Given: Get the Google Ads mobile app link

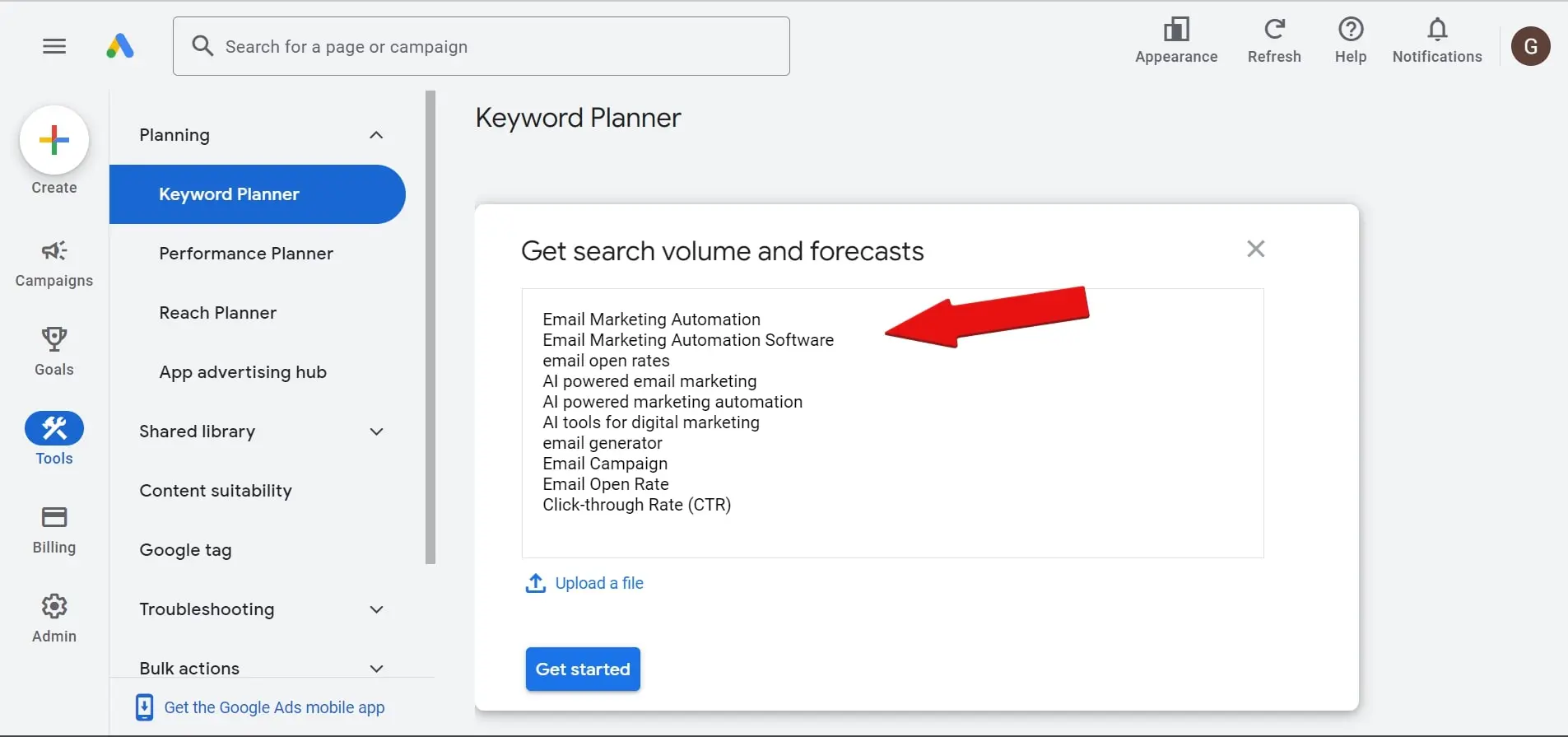Looking at the screenshot, I should click(274, 707).
